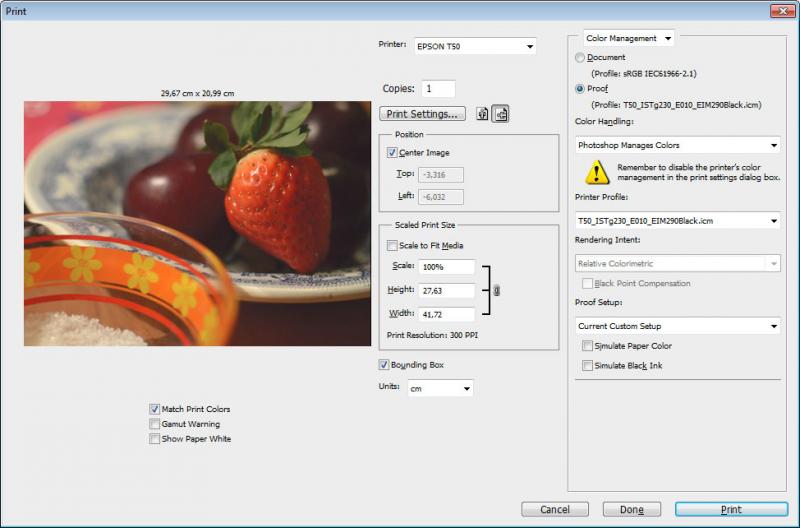This screenshot has height=528, width=800.
Task: Open the Units dropdown set to cm
Action: [440, 389]
